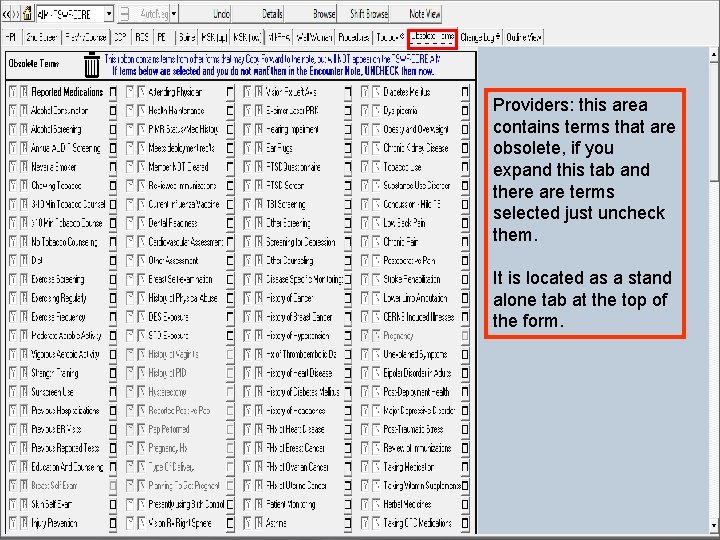Open the Outline View tab
The image size is (720, 540).
523,37
